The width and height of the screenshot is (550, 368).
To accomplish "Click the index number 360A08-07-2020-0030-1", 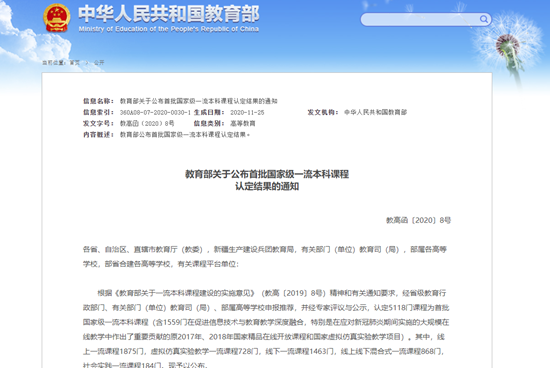I will tap(155, 112).
